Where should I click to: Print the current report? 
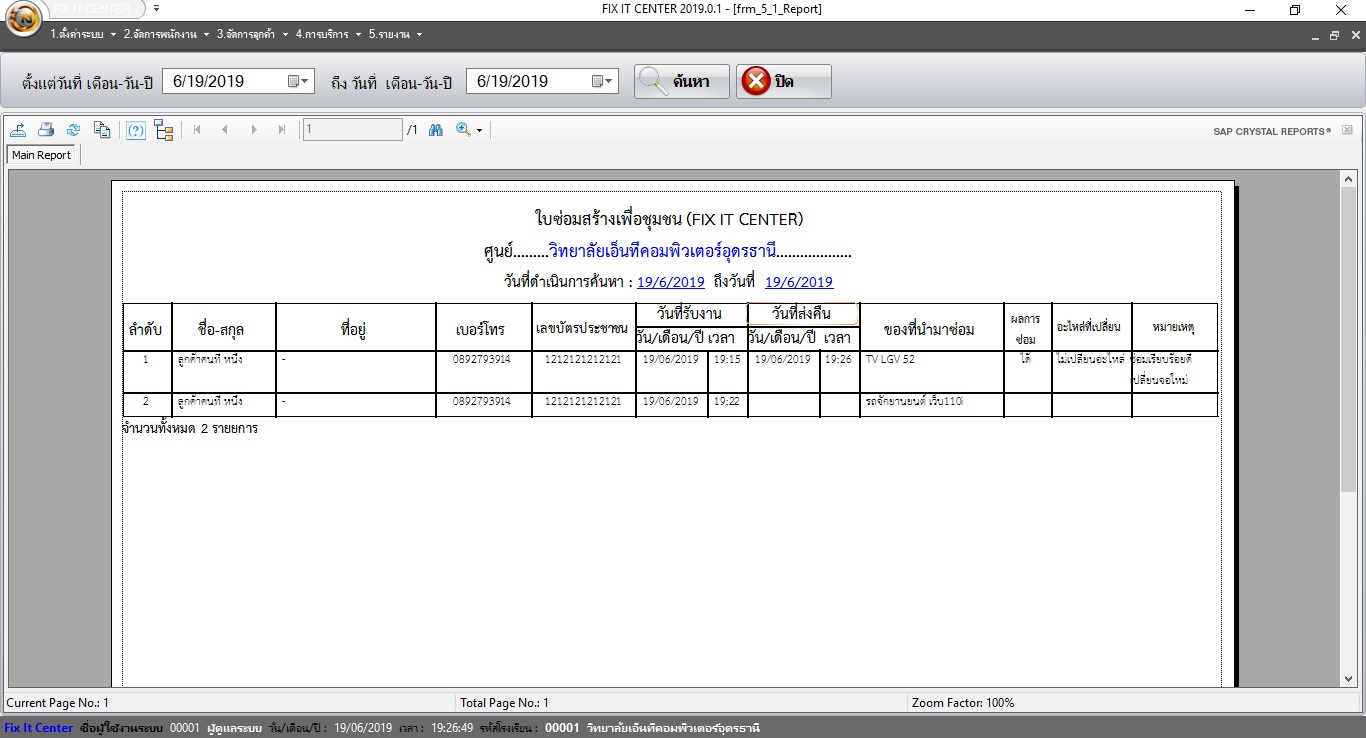pyautogui.click(x=46, y=129)
